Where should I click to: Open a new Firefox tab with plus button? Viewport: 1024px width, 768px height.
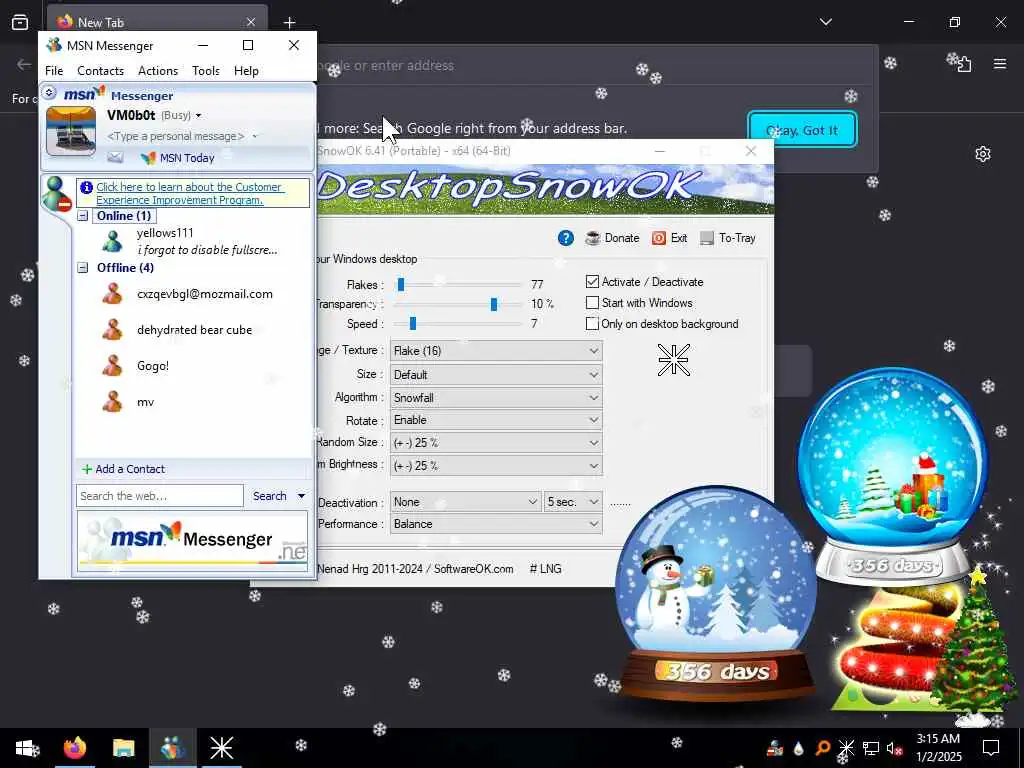(289, 22)
